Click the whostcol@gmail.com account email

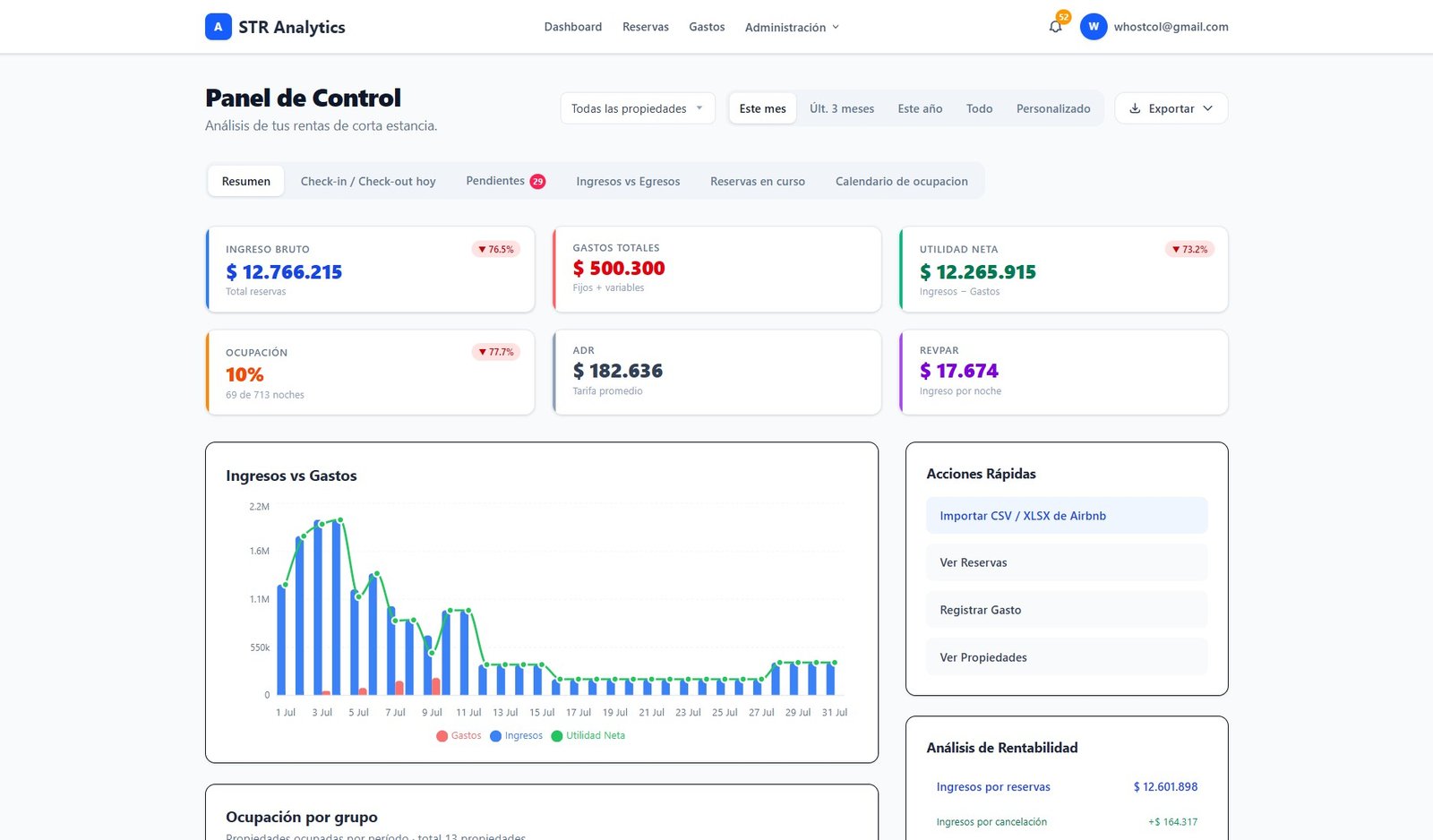coord(1171,27)
